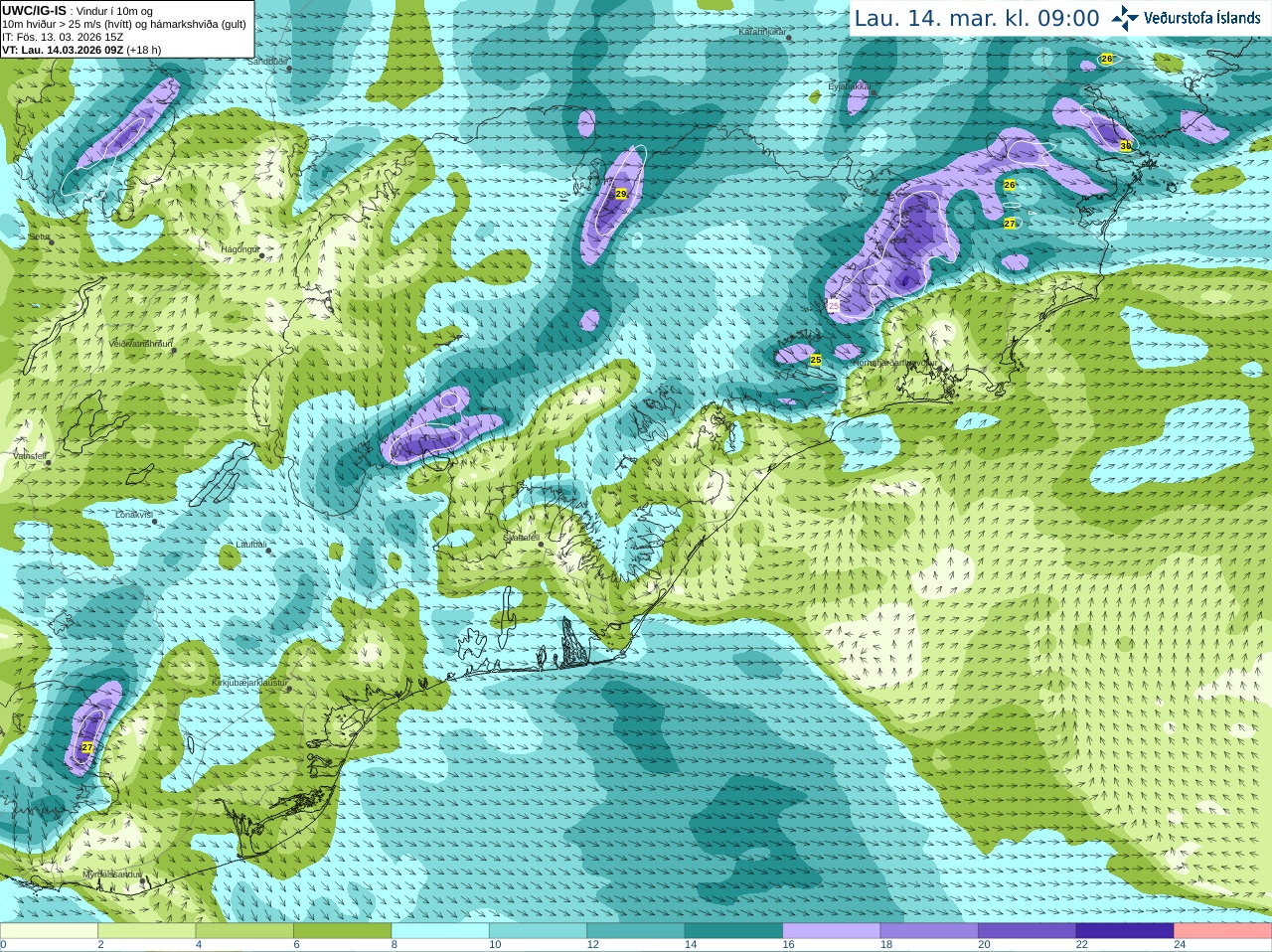Select the VT: Lau. 14.03.2026 09Z line
1272x952 pixels.
[x=81, y=50]
